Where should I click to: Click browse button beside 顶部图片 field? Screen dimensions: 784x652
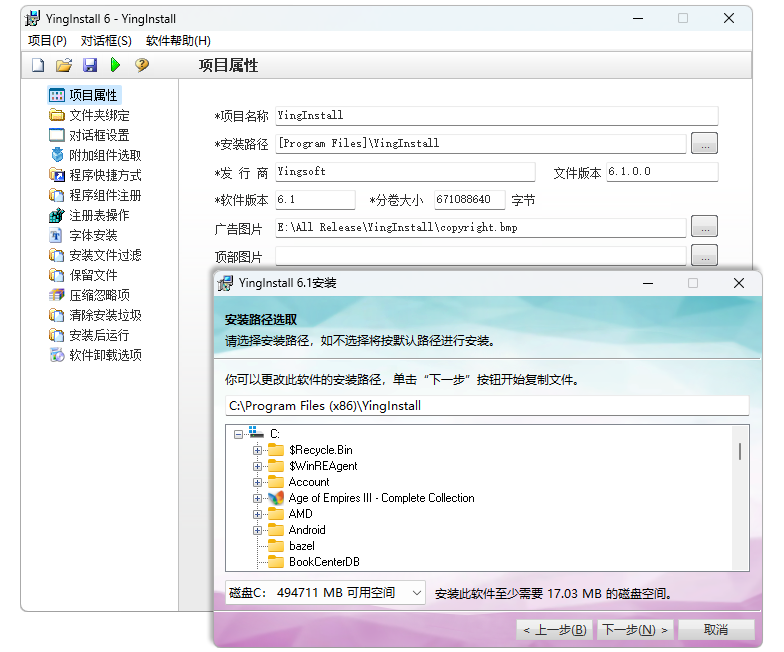(704, 256)
